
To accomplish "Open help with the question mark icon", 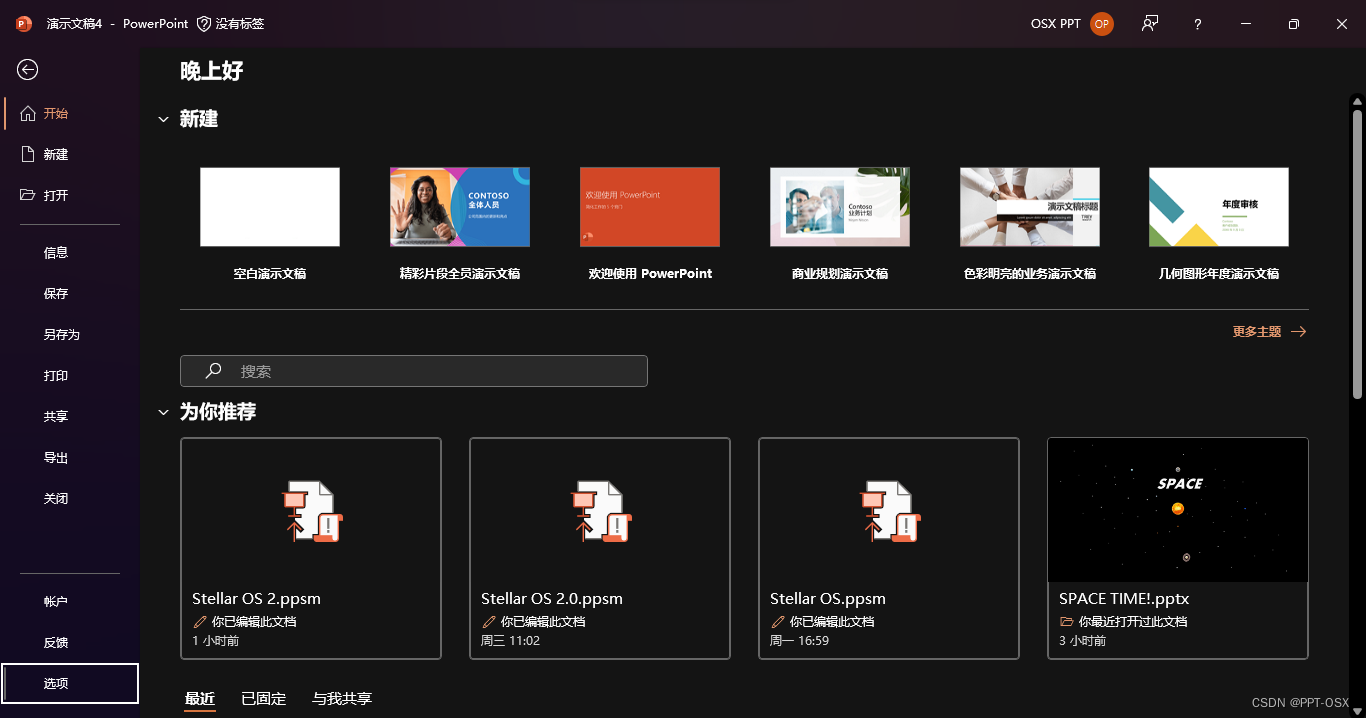I will click(x=1198, y=24).
